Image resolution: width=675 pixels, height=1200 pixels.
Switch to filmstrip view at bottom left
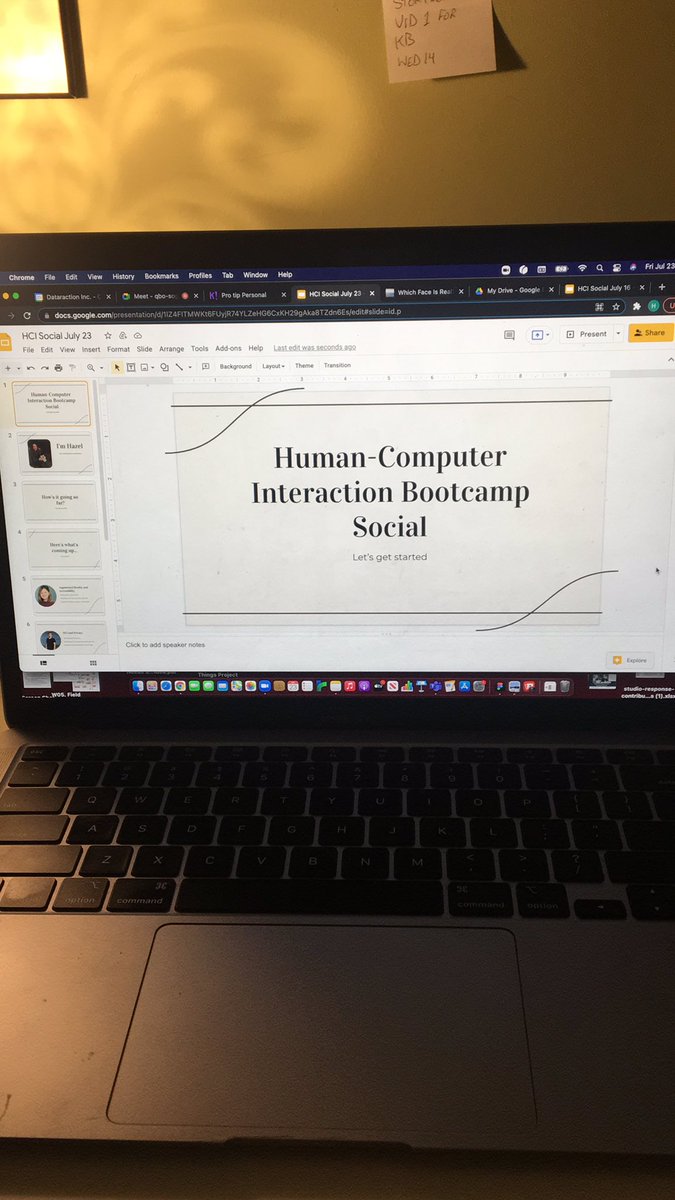pos(43,662)
